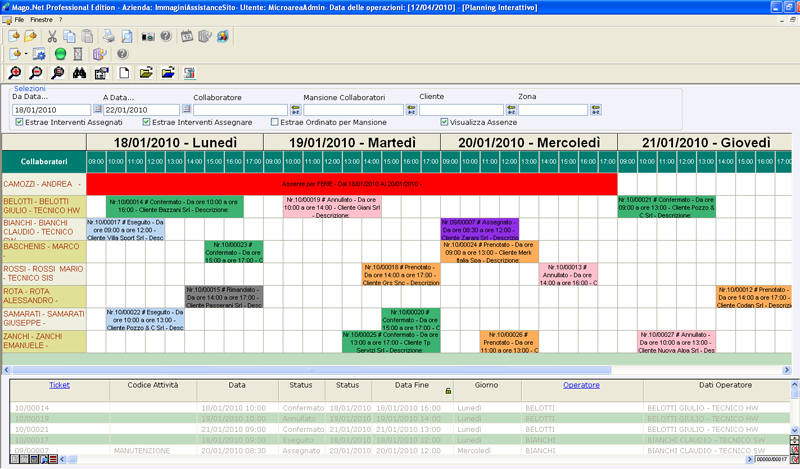Click the grid vertical scrollbar down arrow
This screenshot has width=800, height=469.
(794, 430)
